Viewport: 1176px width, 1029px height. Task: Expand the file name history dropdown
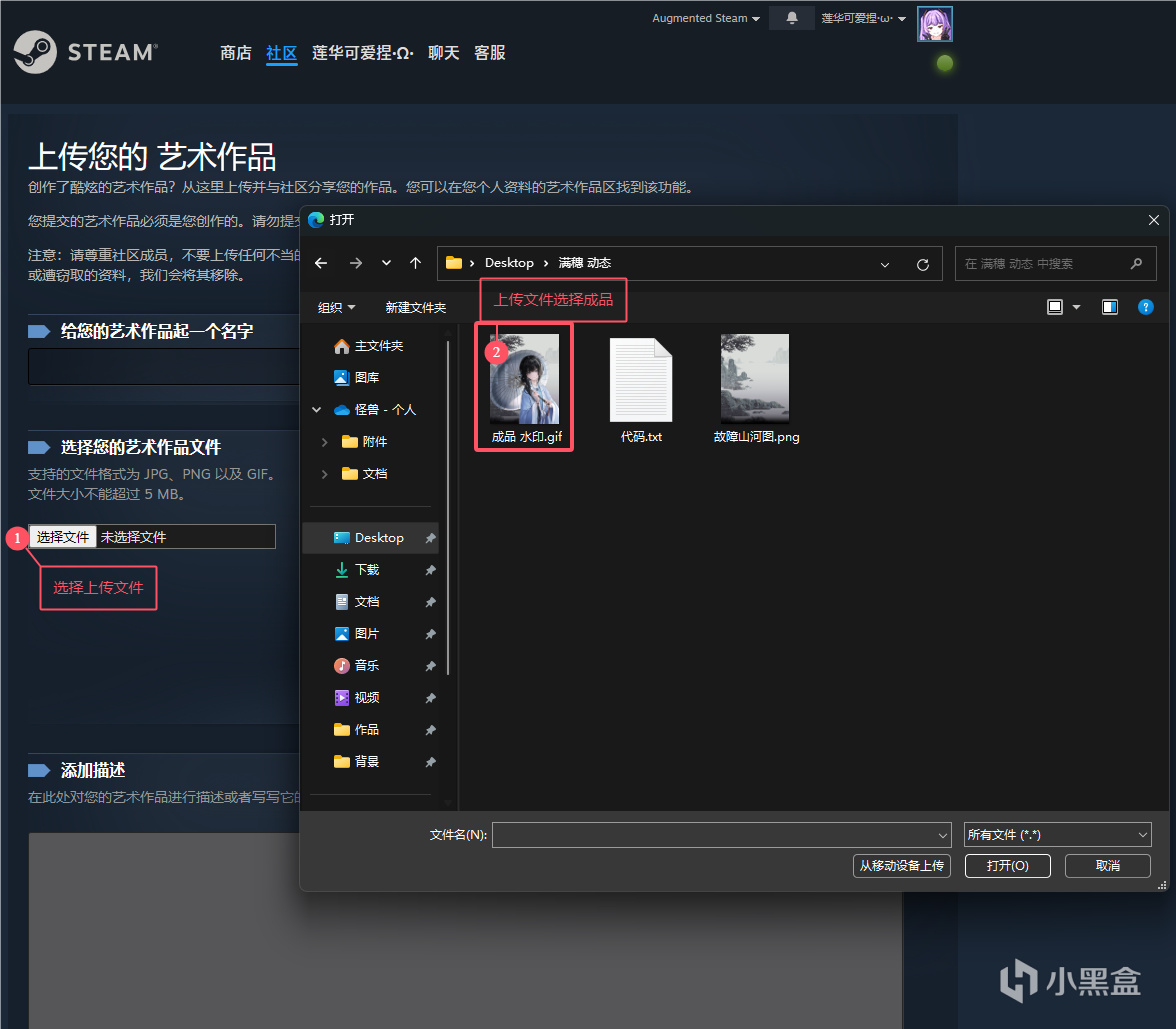943,836
